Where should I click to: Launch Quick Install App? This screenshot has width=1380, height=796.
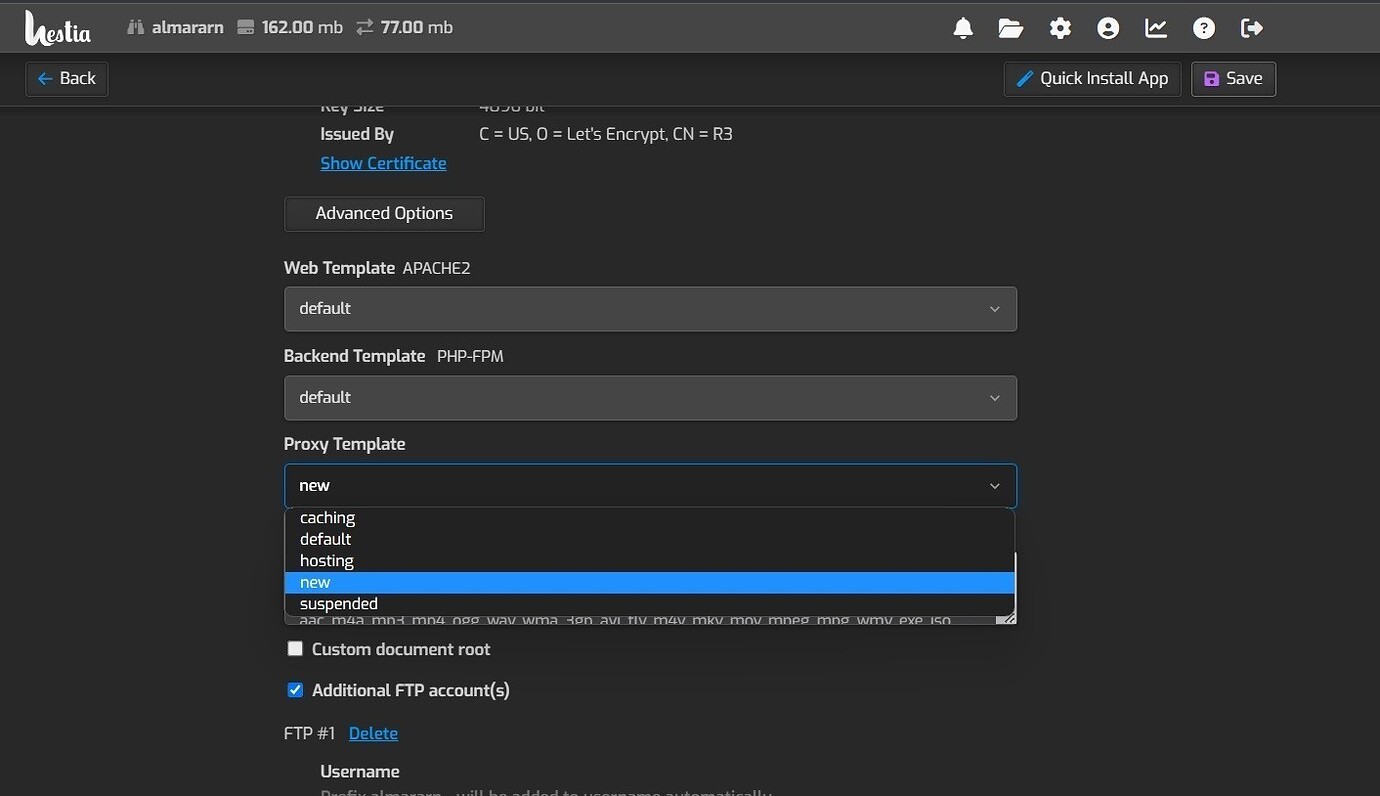(x=1092, y=78)
